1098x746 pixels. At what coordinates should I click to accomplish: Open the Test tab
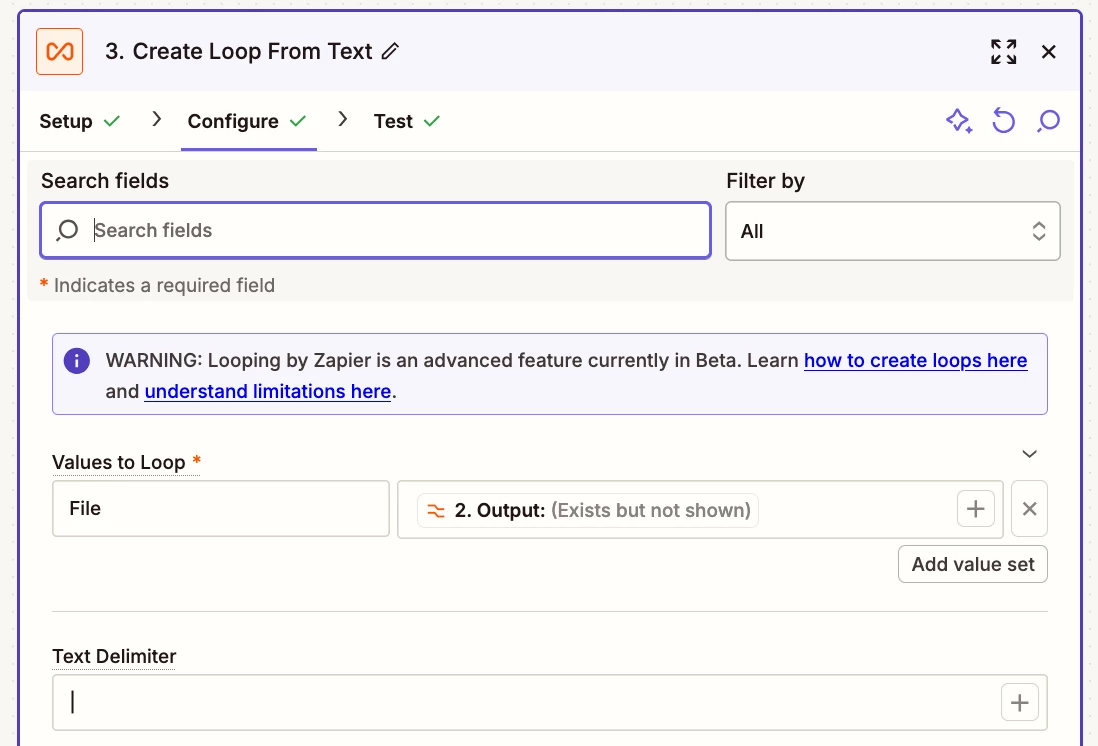point(407,121)
